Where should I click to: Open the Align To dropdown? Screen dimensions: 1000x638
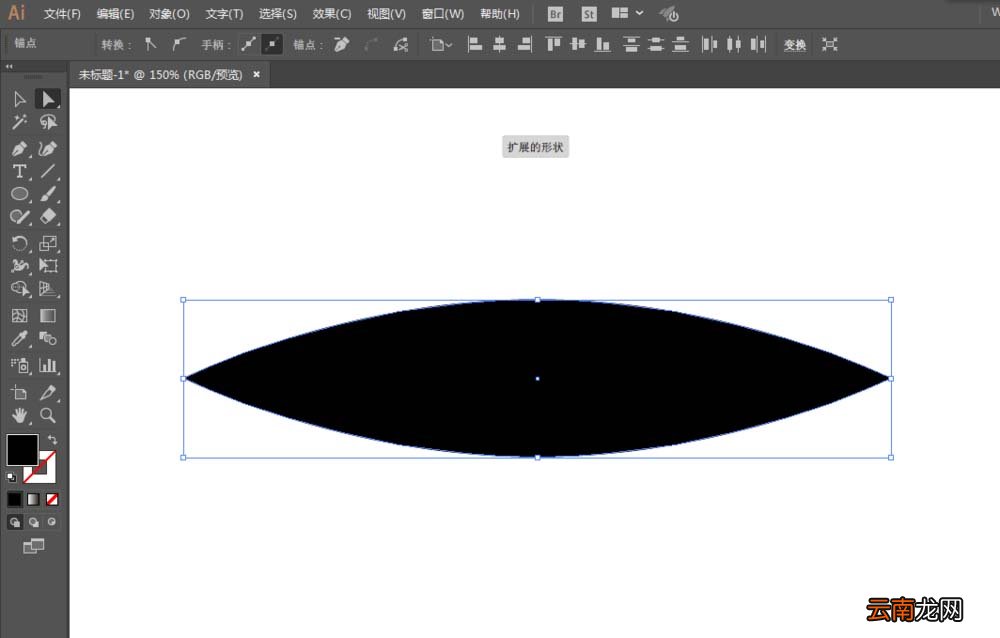(x=440, y=44)
